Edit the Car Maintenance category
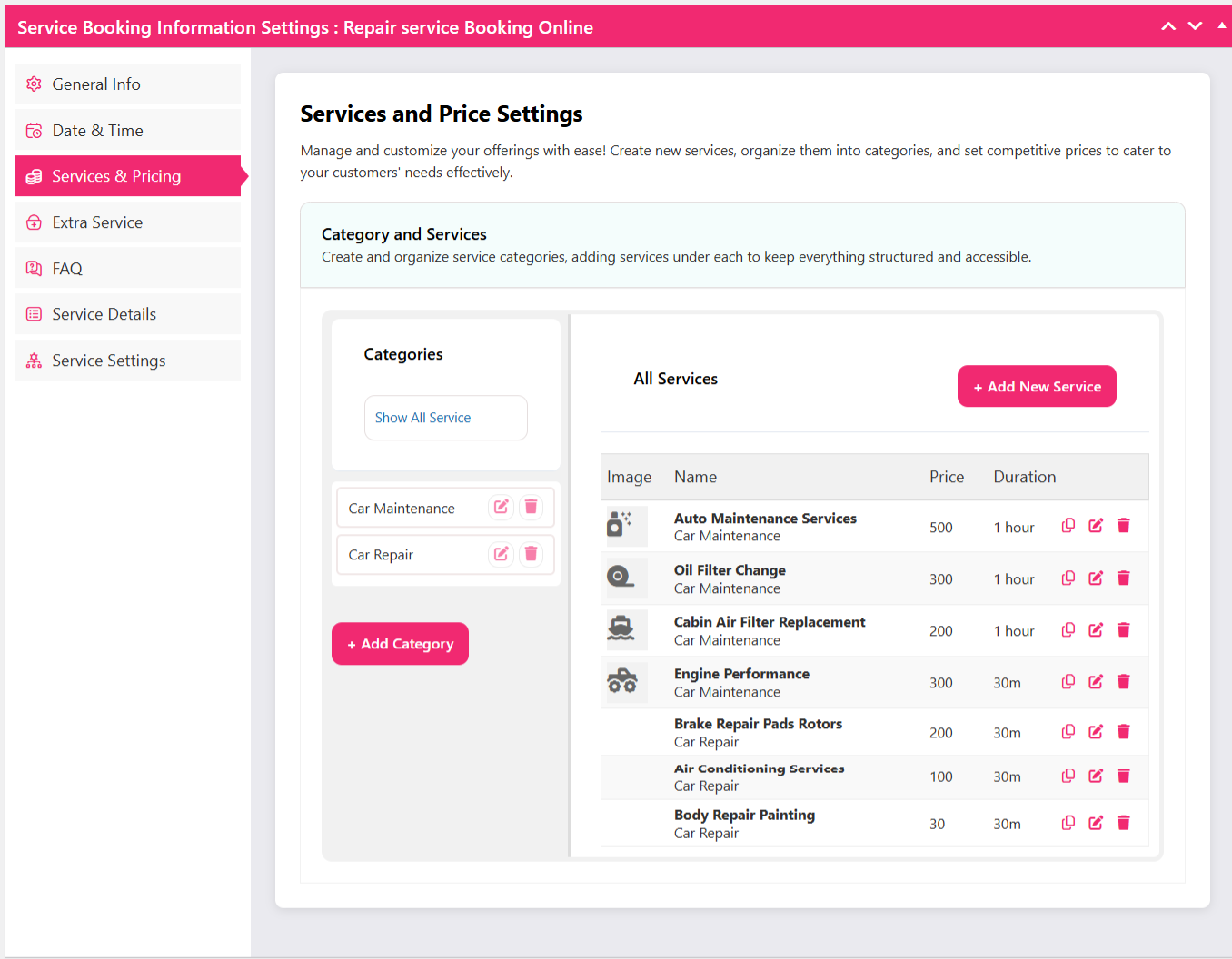The width and height of the screenshot is (1232, 959). coord(501,507)
